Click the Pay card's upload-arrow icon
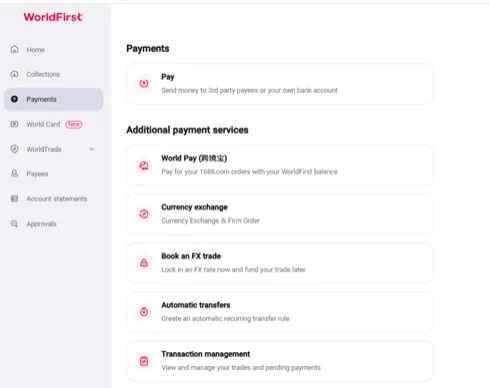This screenshot has width=490, height=388. coord(144,83)
